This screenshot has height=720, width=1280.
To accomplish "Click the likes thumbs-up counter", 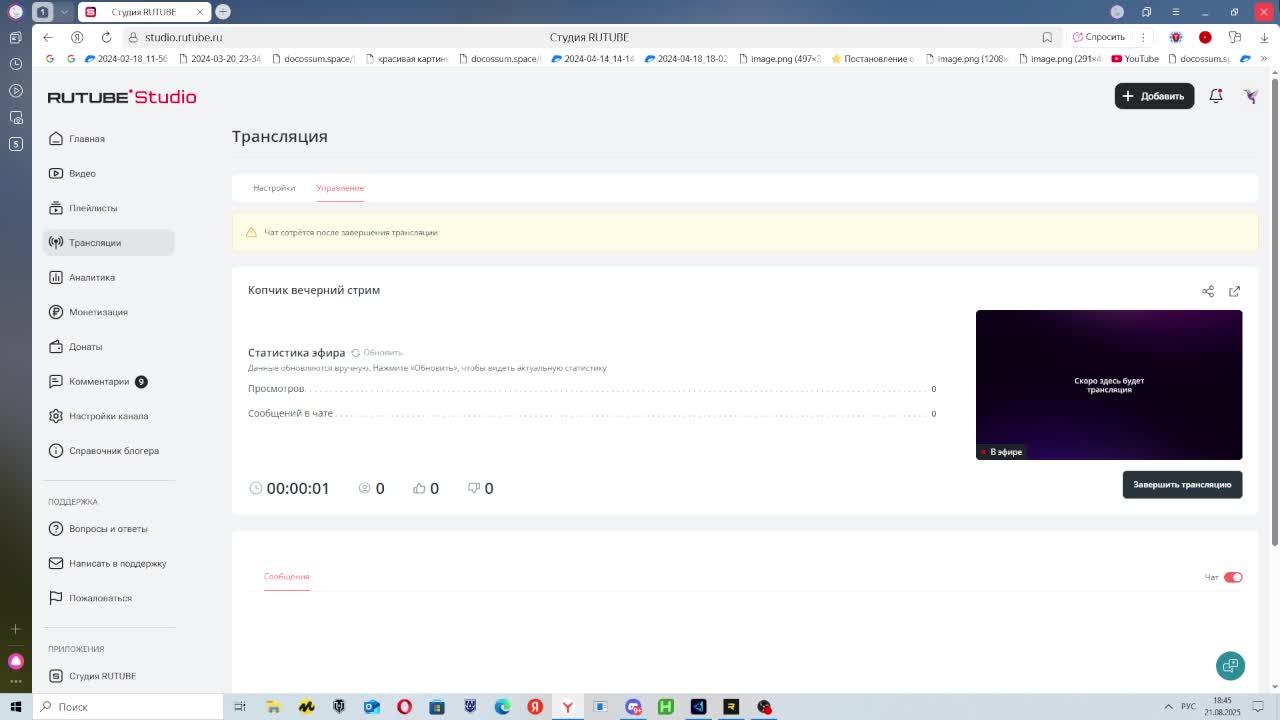I will [x=426, y=488].
